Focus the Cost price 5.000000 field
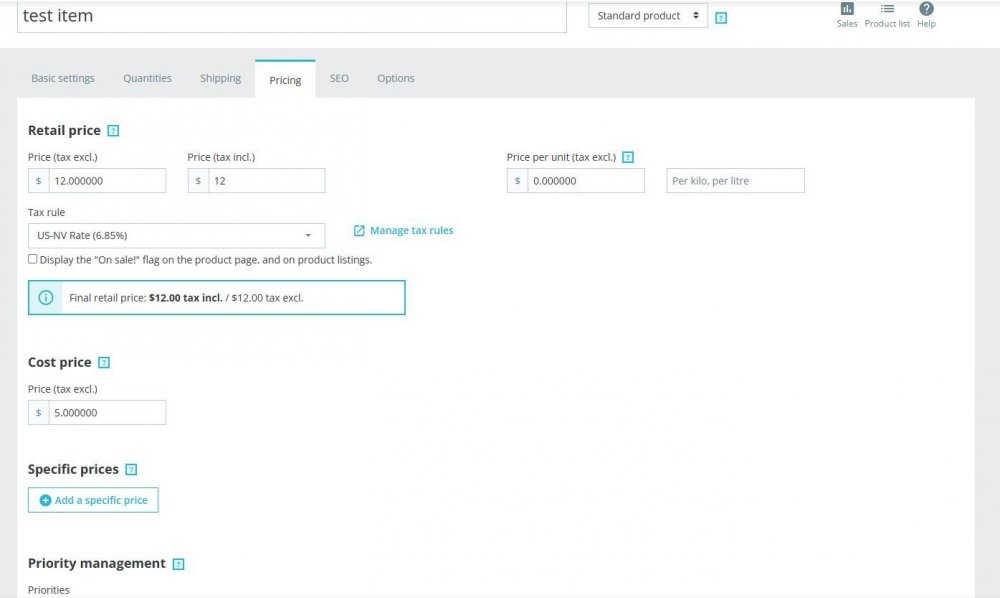Screen dimensions: 1000x598 107,413
